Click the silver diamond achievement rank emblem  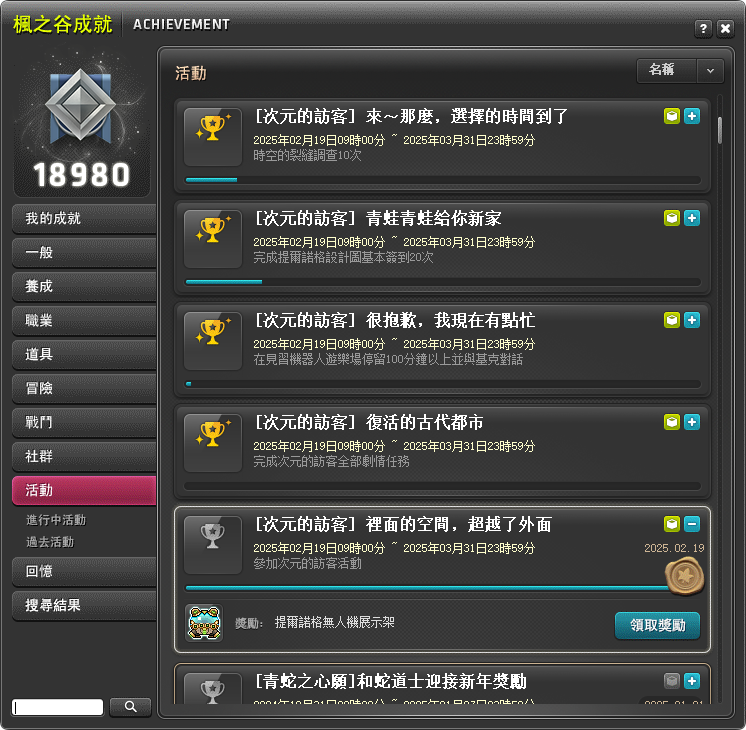[80, 105]
